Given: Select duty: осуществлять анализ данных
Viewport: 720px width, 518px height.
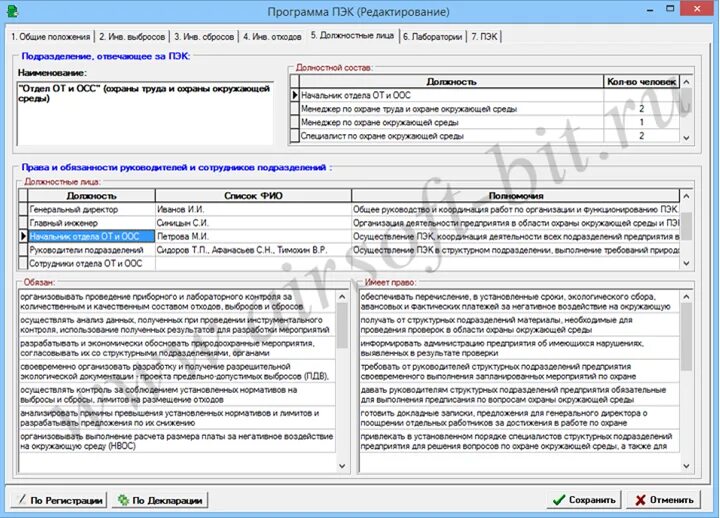Looking at the screenshot, I should (177, 325).
